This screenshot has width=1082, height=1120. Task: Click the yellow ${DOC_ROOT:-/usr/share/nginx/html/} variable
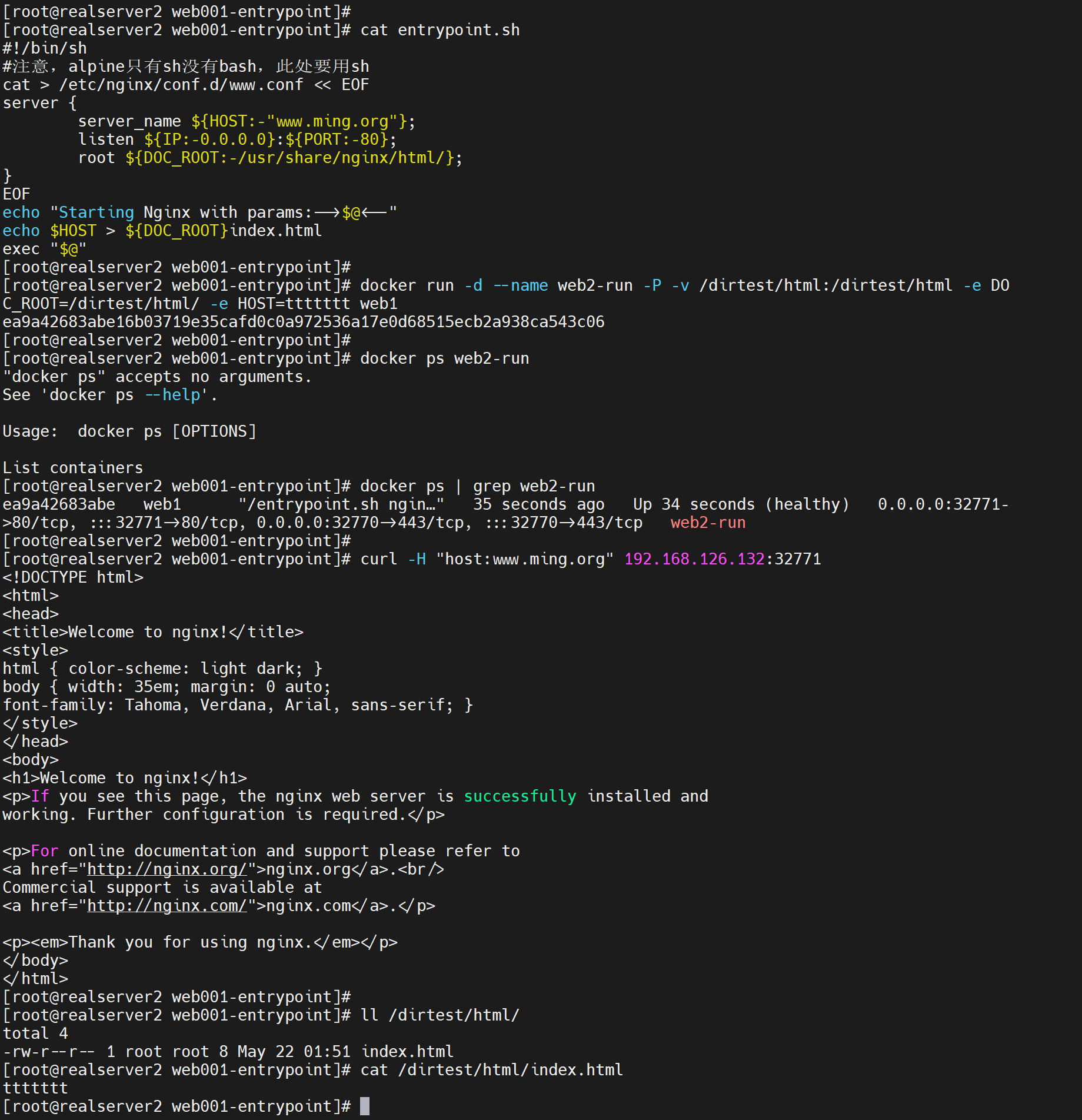click(293, 158)
